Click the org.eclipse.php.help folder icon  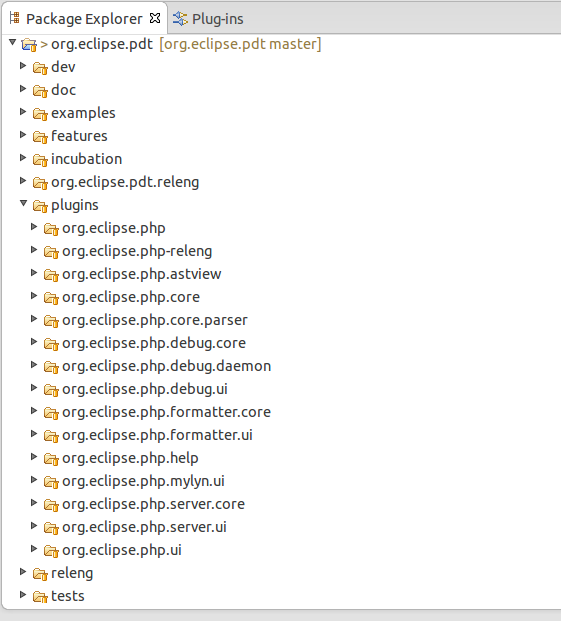(x=51, y=459)
